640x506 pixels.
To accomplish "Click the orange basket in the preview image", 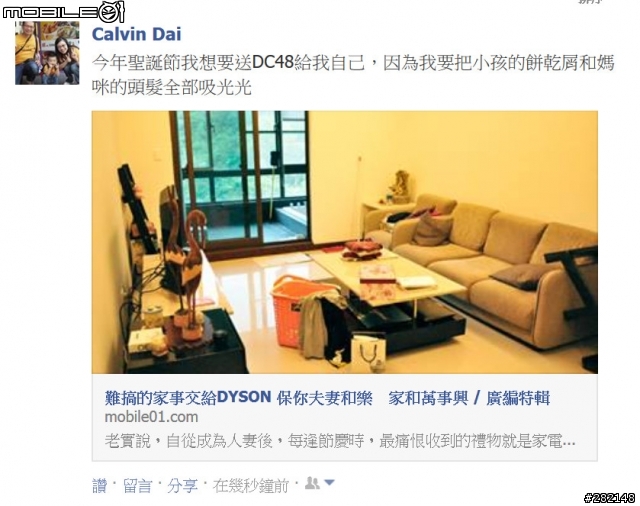I will tap(300, 311).
